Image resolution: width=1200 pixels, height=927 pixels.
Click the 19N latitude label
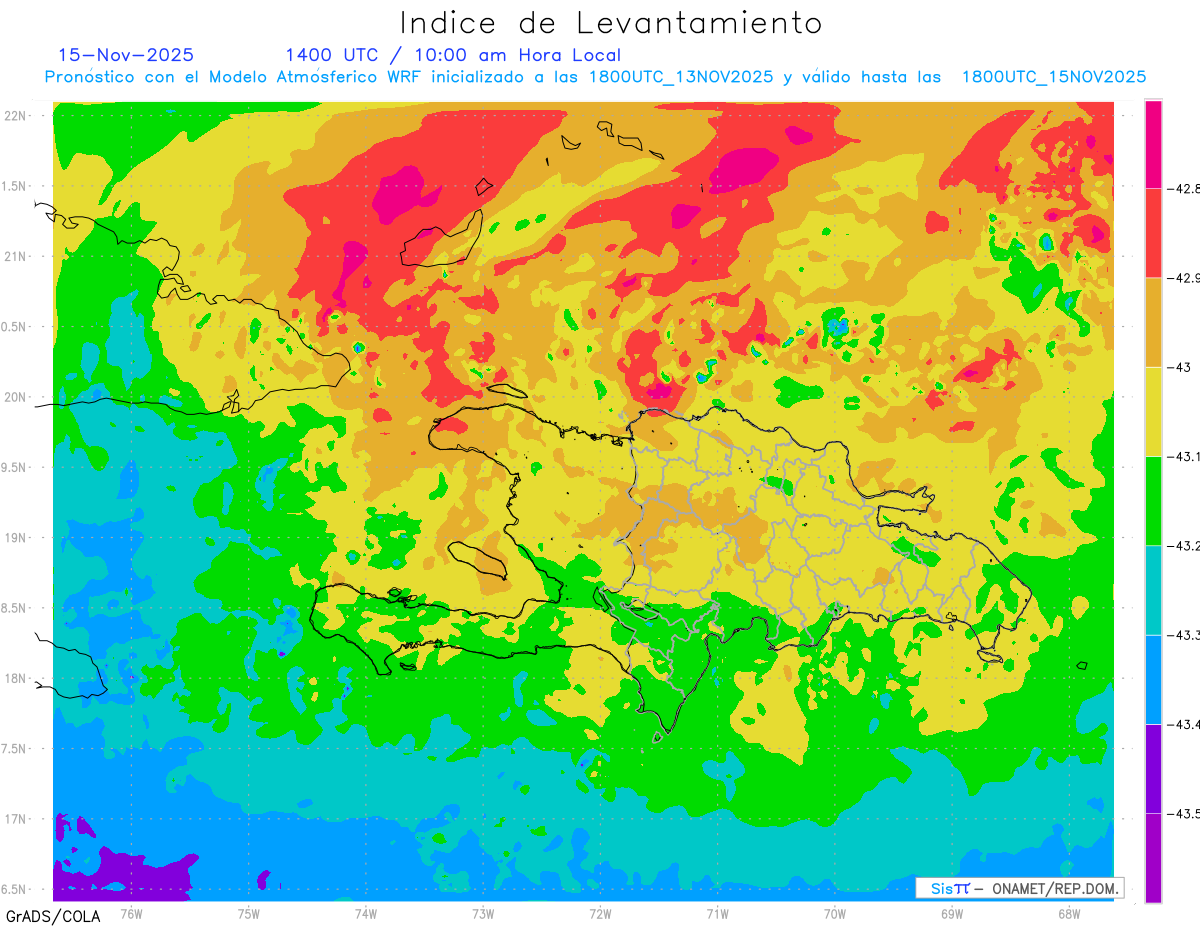(15, 538)
